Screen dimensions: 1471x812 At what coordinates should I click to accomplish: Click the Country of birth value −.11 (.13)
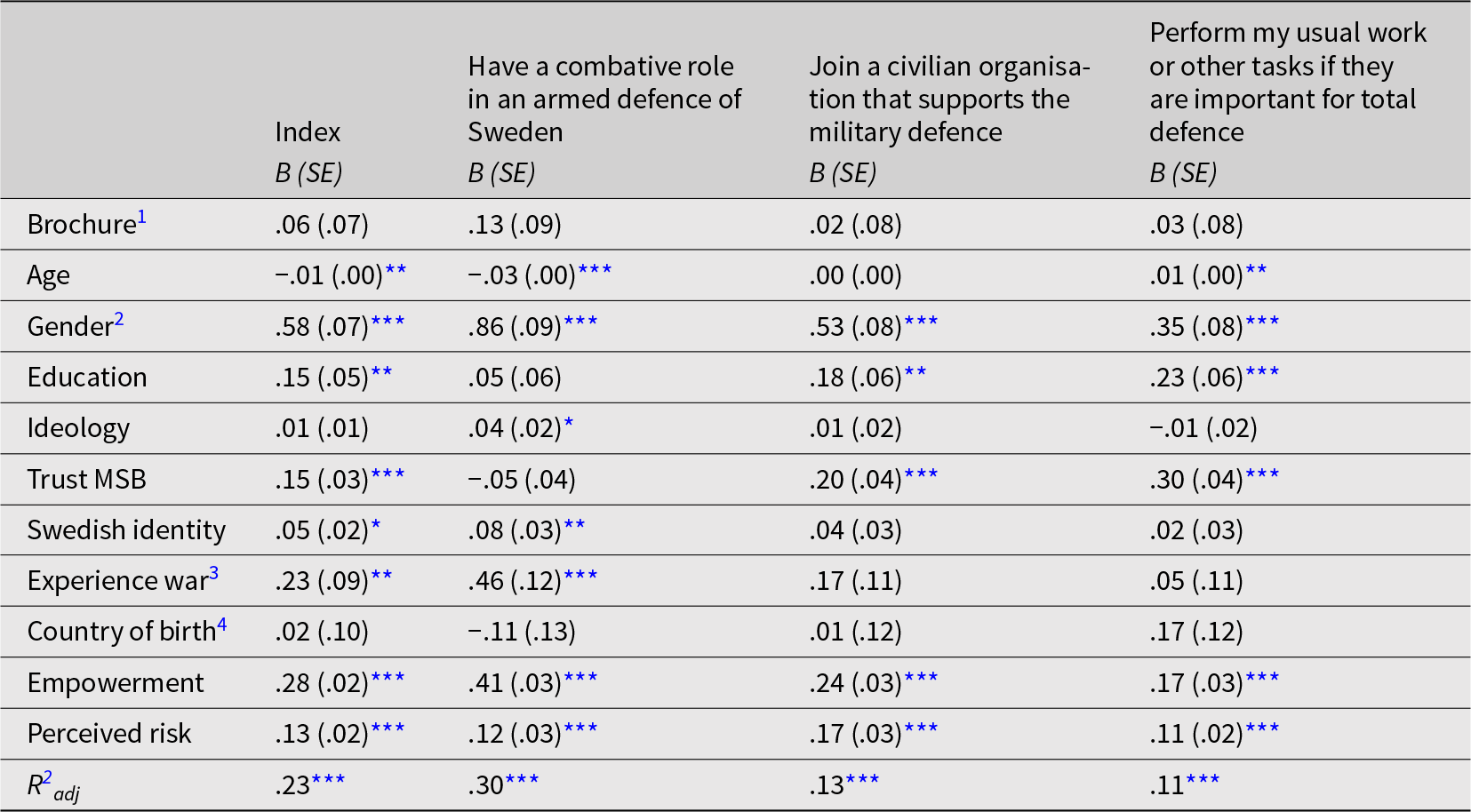click(x=522, y=632)
